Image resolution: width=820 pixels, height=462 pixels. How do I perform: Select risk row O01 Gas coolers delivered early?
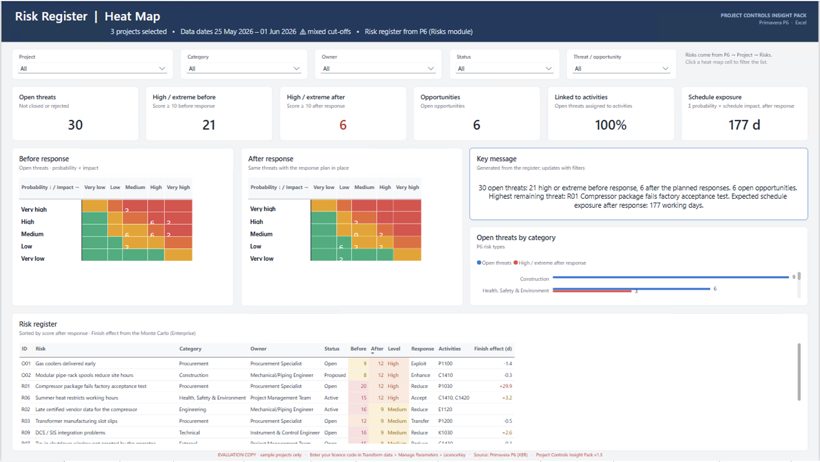point(267,363)
